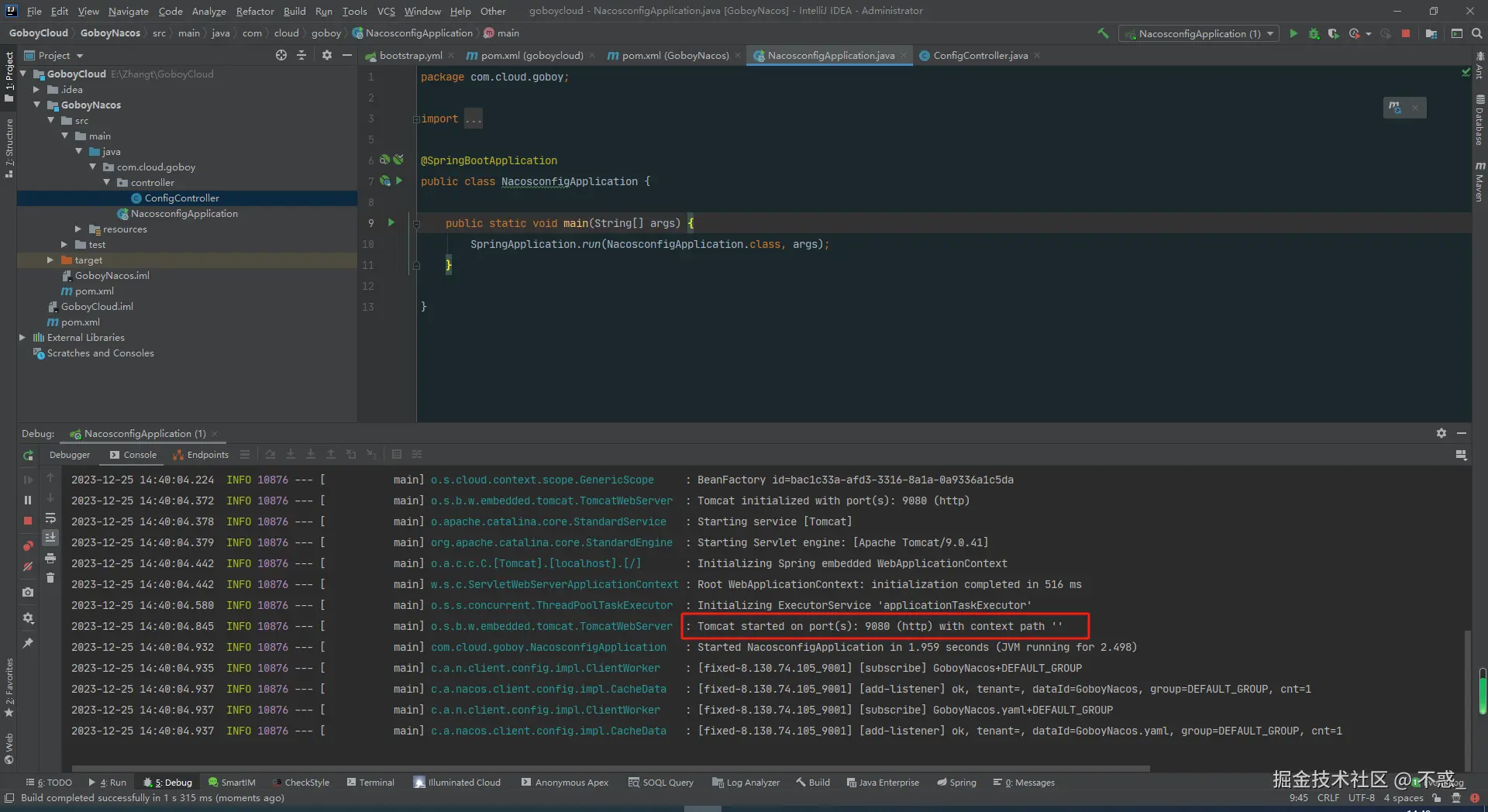This screenshot has height=812, width=1488.
Task: Clear console output with trash icon
Action: point(50,578)
